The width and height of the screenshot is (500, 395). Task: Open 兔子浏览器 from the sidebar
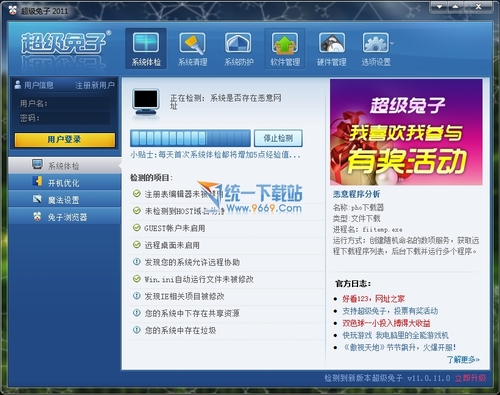(x=65, y=217)
